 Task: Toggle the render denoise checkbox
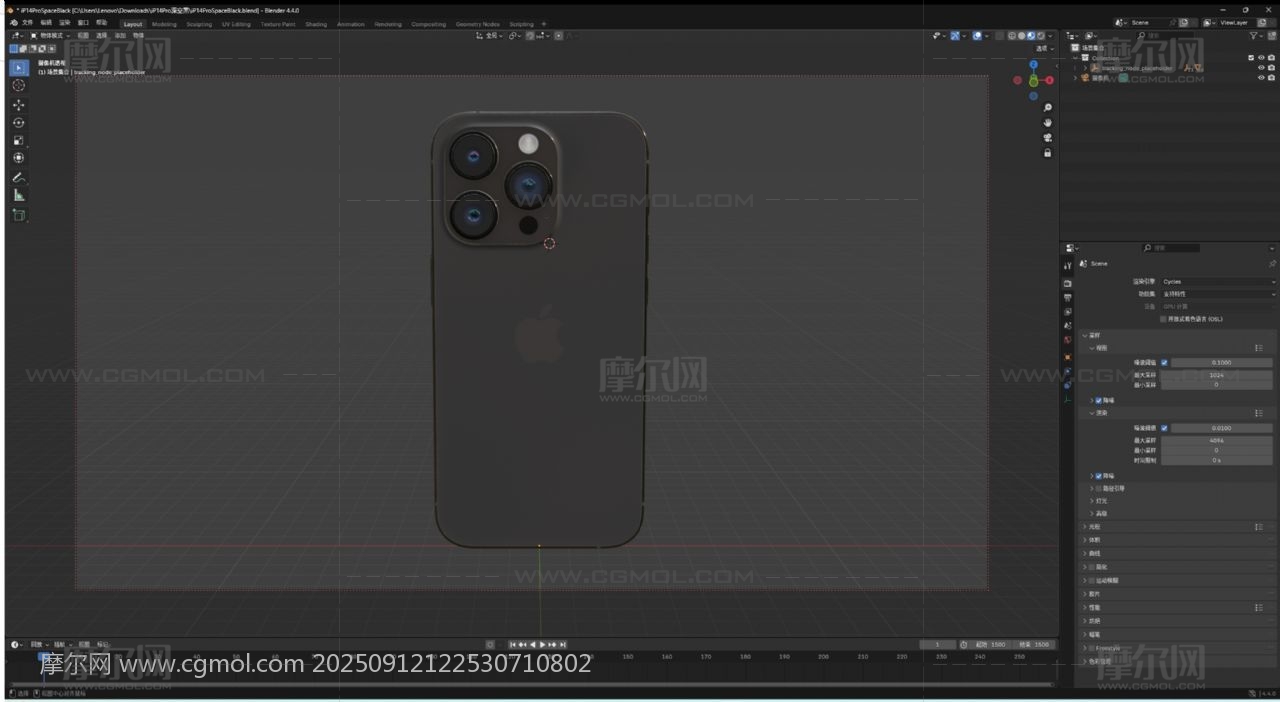(x=1099, y=476)
